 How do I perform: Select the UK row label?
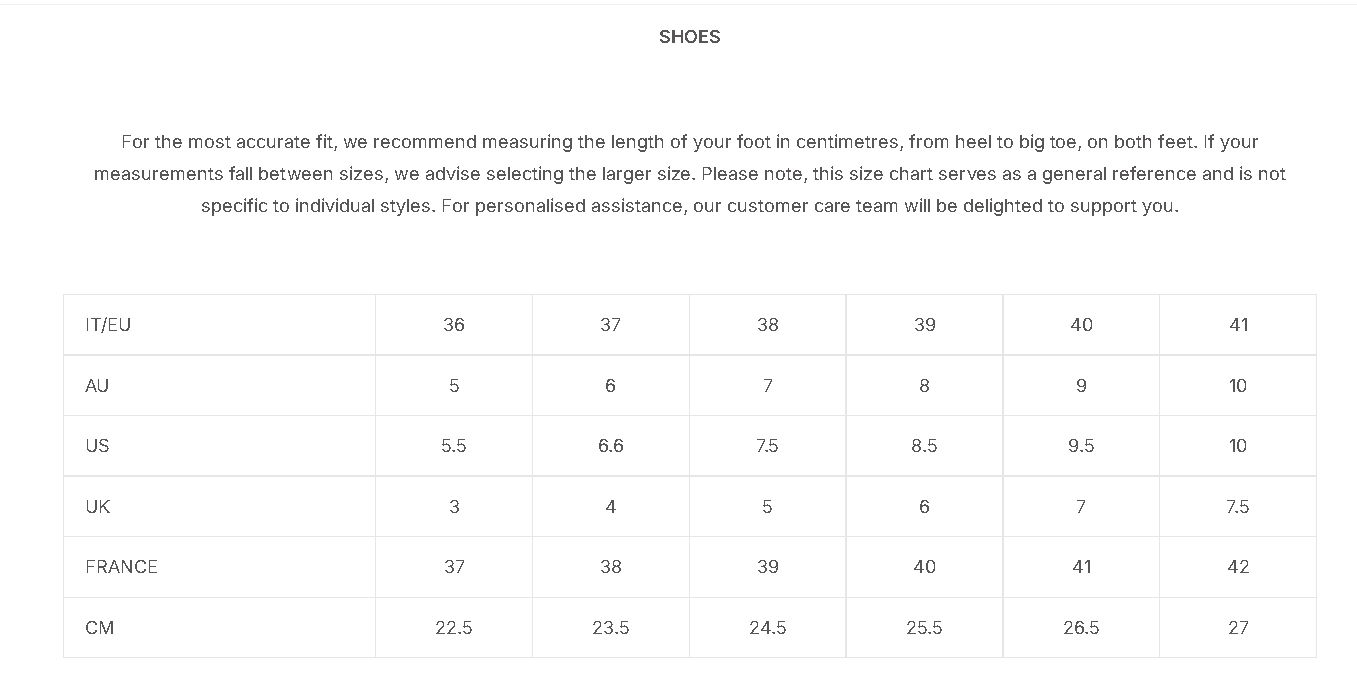97,507
